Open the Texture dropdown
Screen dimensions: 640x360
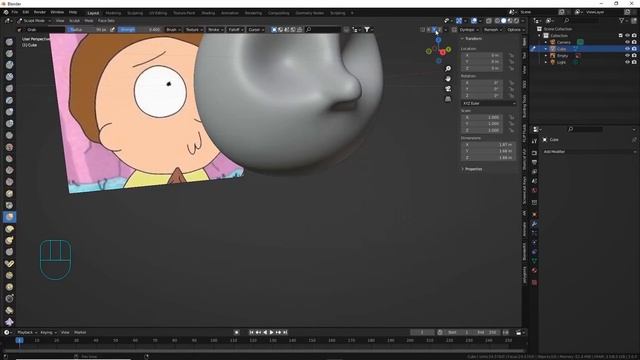193,30
